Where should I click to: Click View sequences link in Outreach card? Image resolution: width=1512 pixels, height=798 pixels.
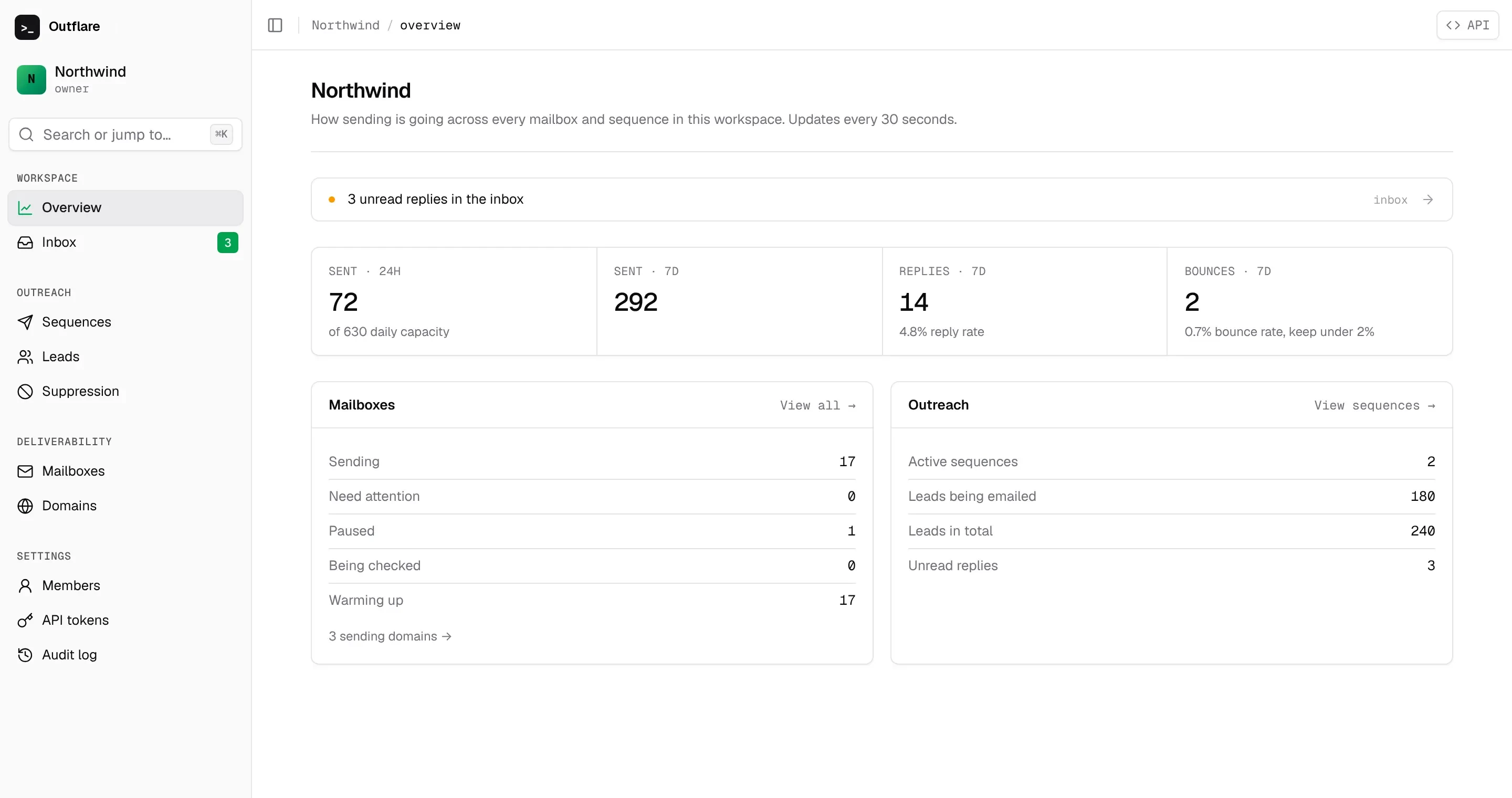(1374, 405)
